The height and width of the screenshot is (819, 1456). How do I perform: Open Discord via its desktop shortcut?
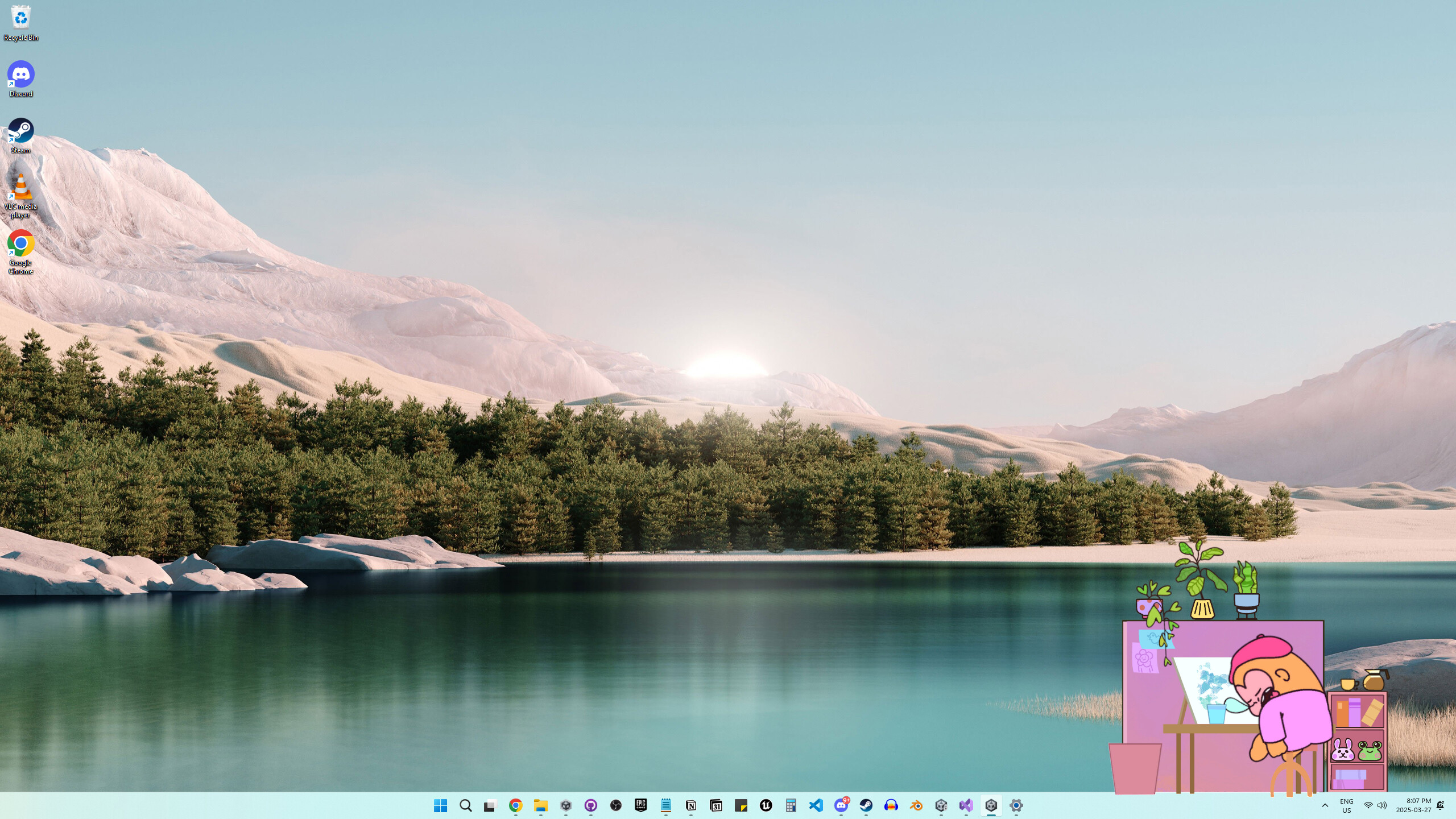point(21,73)
